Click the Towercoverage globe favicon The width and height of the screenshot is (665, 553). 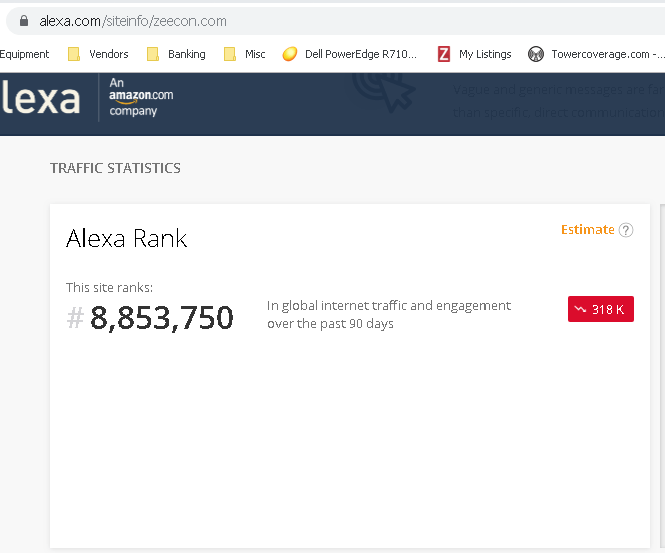536,54
